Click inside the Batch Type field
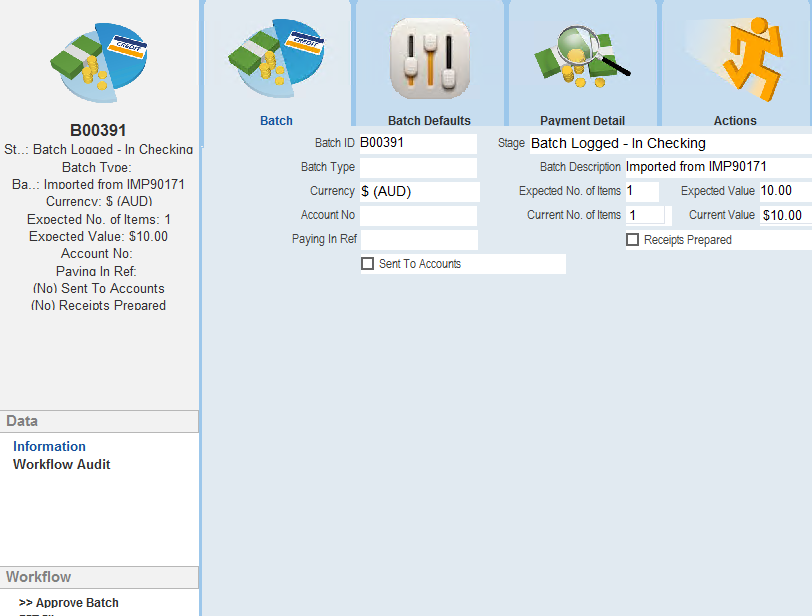The height and width of the screenshot is (616, 812). pos(418,167)
